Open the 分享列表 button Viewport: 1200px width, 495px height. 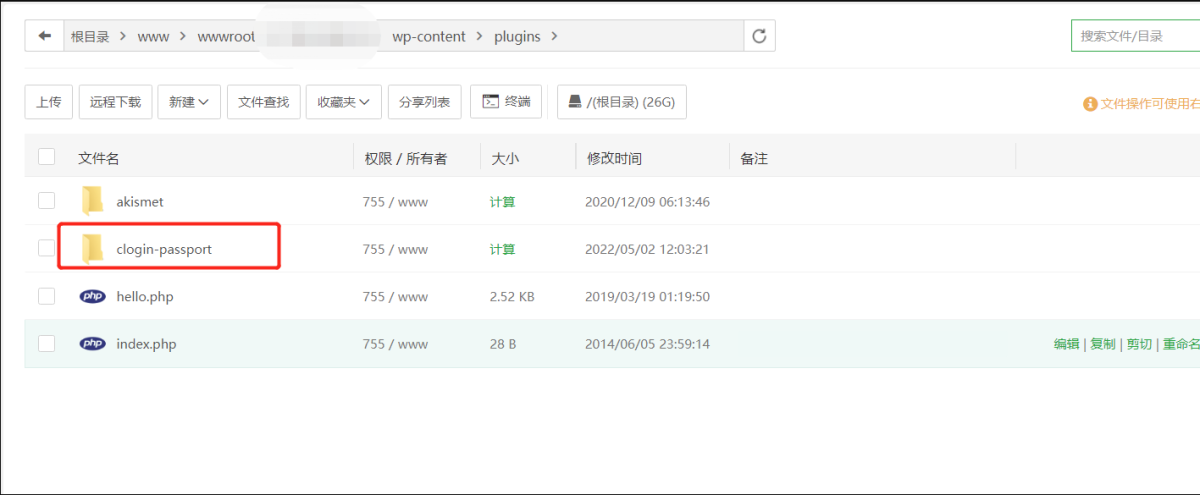tap(424, 102)
